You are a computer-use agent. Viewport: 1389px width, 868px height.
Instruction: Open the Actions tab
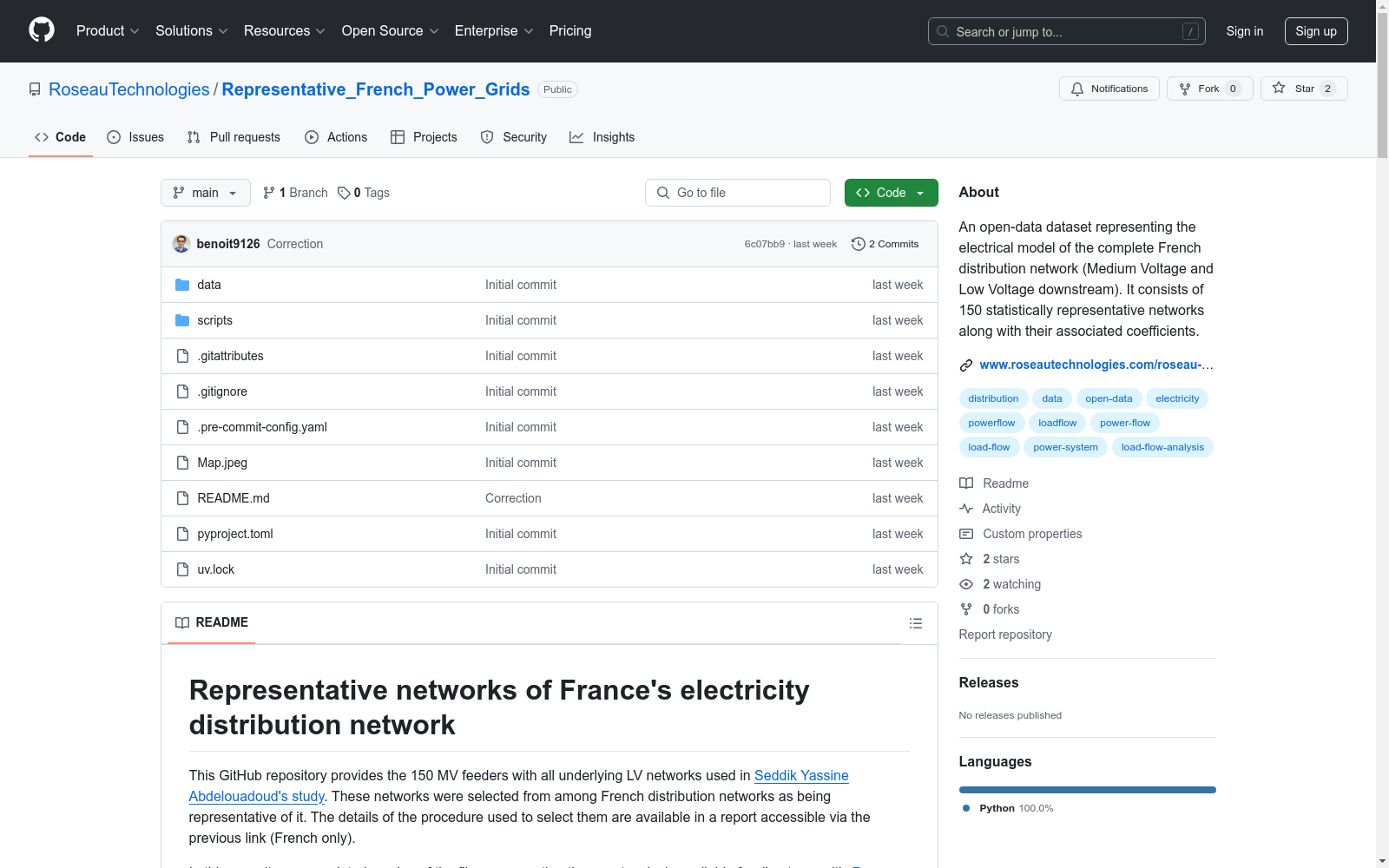pos(336,137)
